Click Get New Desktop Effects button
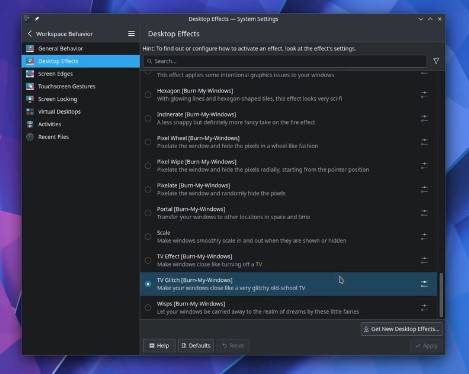This screenshot has width=469, height=374. click(x=402, y=329)
